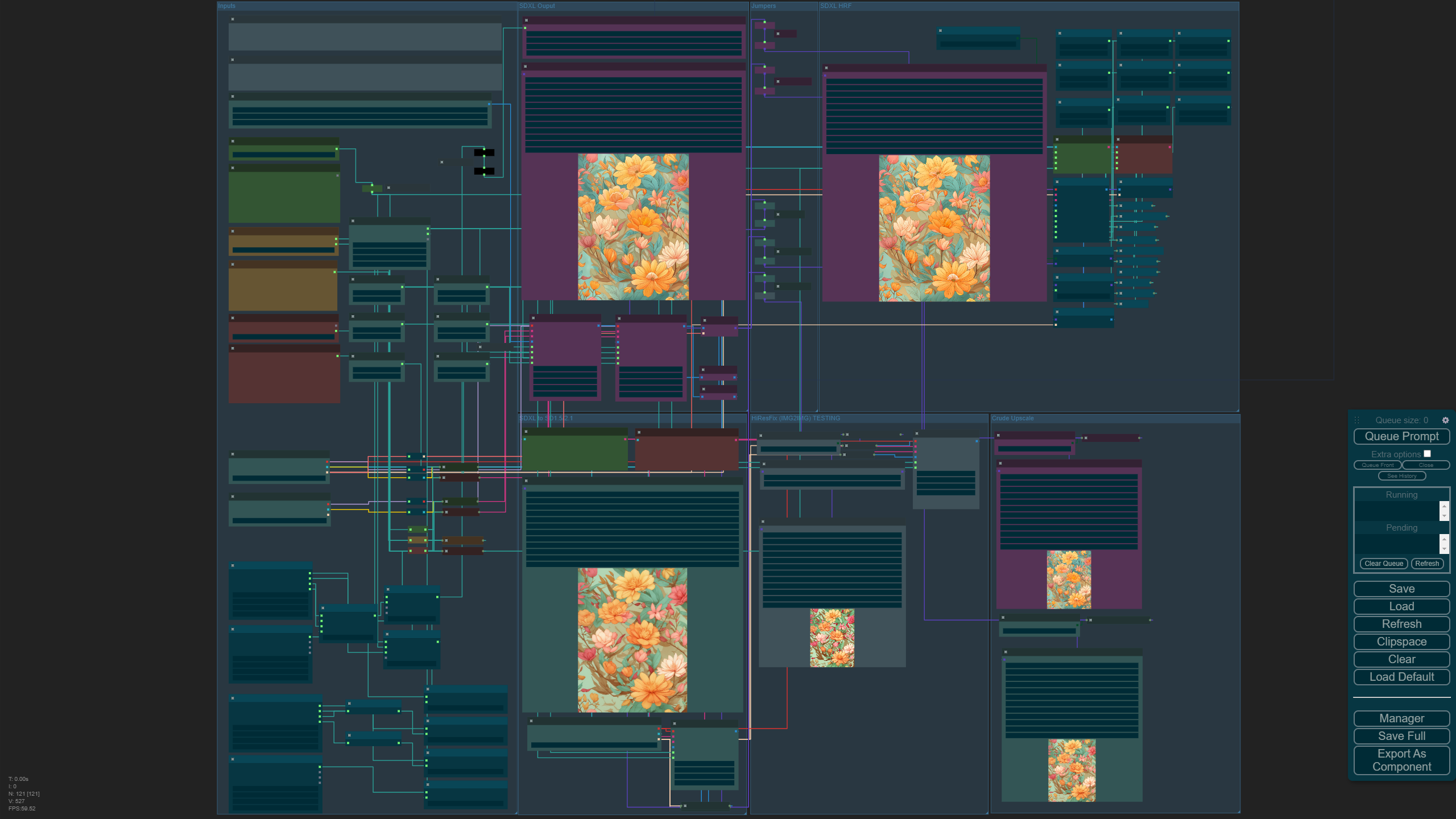This screenshot has width=1456, height=819.
Task: Grab the queue panel drag handle
Action: click(x=1356, y=420)
